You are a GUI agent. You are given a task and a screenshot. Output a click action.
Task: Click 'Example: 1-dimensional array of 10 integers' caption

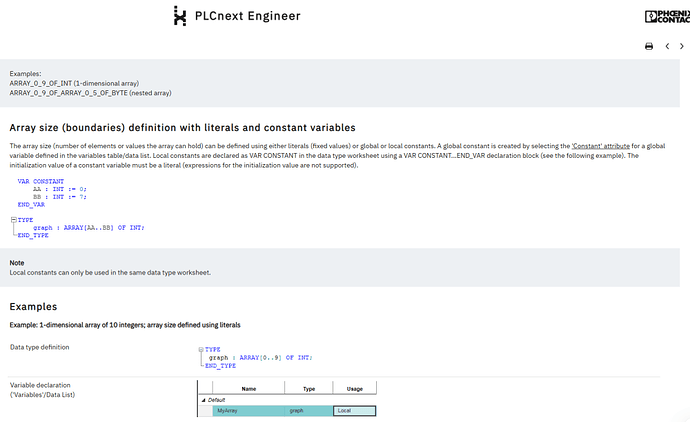tap(125, 325)
